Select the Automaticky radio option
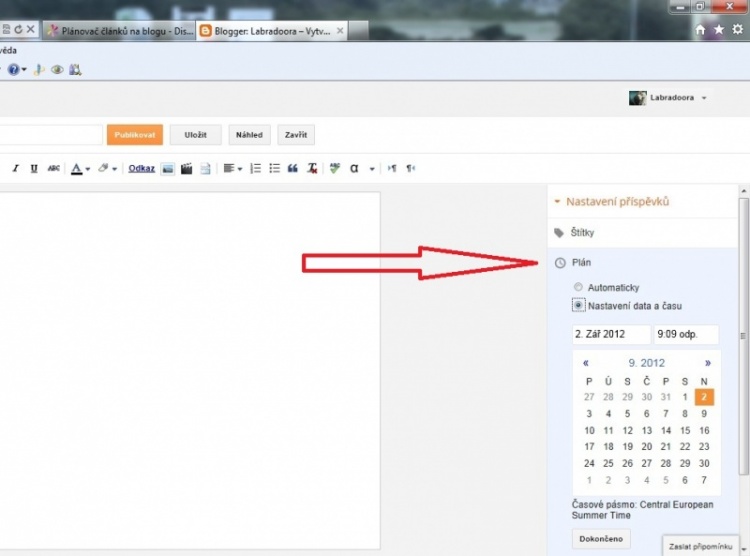This screenshot has width=750, height=556. [578, 288]
